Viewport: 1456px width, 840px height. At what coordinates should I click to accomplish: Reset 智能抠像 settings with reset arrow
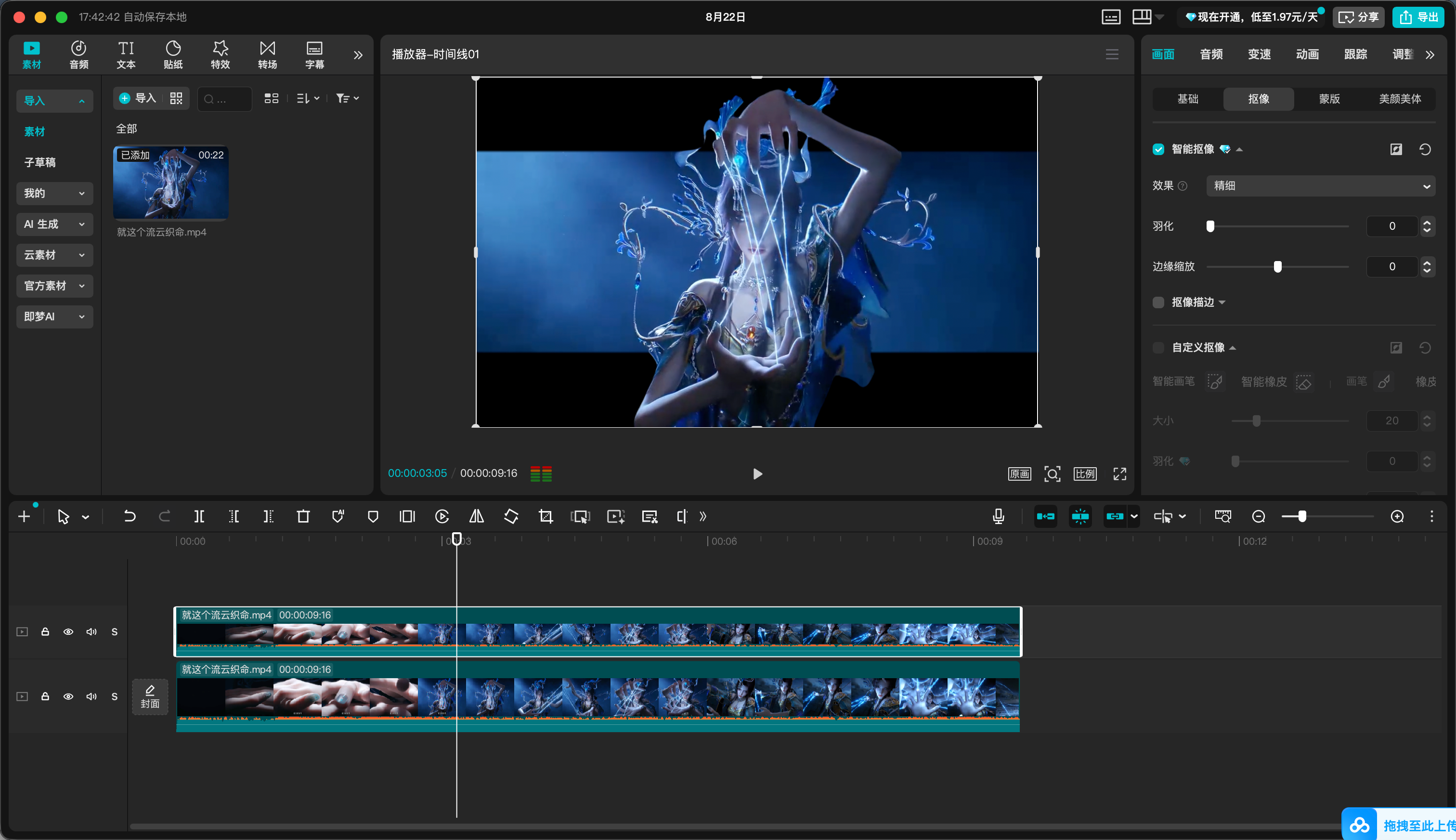click(x=1425, y=149)
